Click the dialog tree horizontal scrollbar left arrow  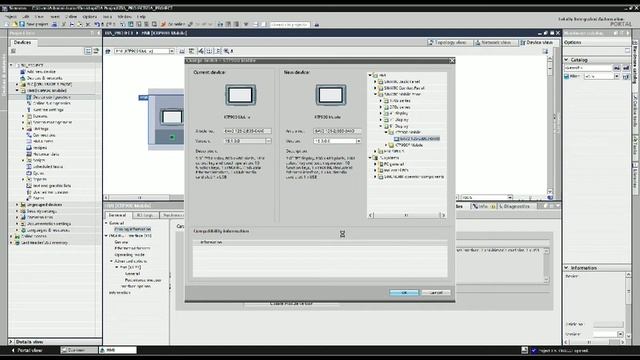pos(371,215)
